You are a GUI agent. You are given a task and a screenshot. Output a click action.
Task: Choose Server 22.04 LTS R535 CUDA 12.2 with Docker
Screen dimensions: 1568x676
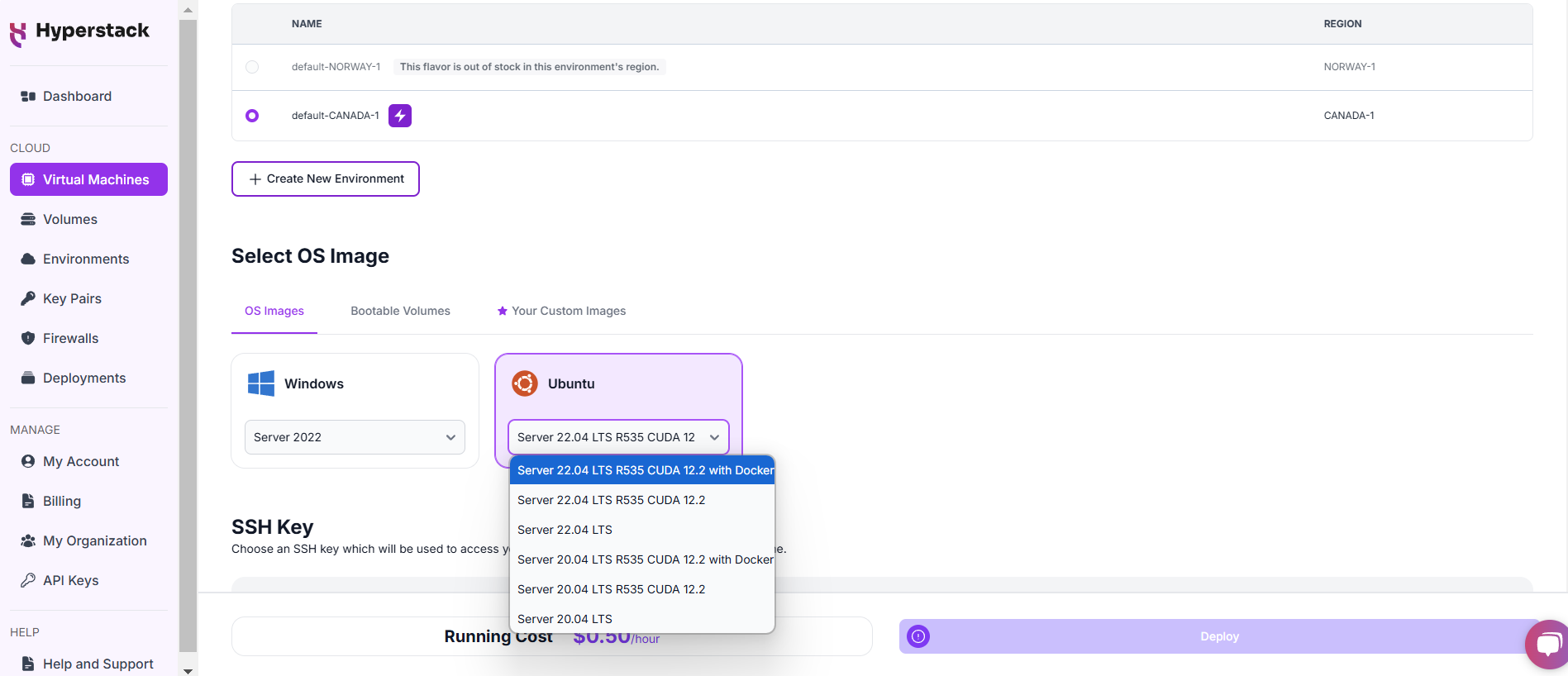point(642,470)
